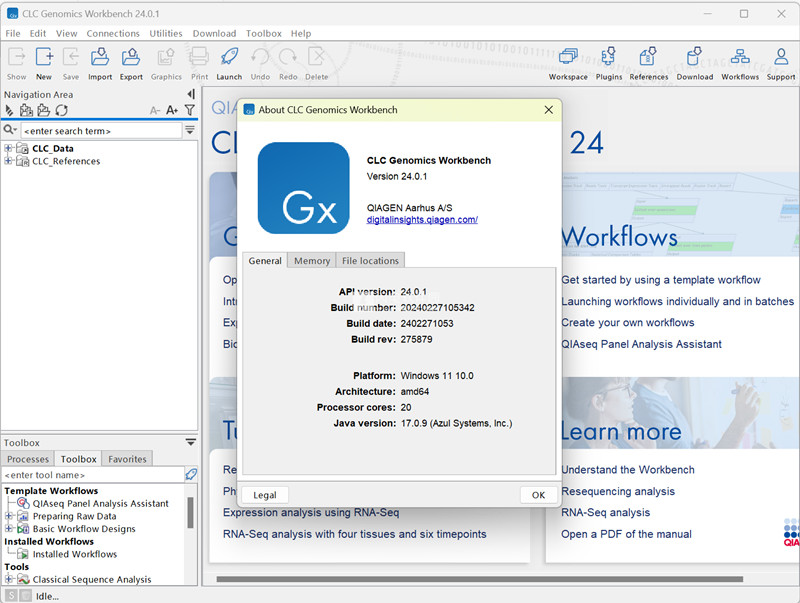This screenshot has height=603, width=800.
Task: Click the navigation search term field
Action: pos(101,131)
